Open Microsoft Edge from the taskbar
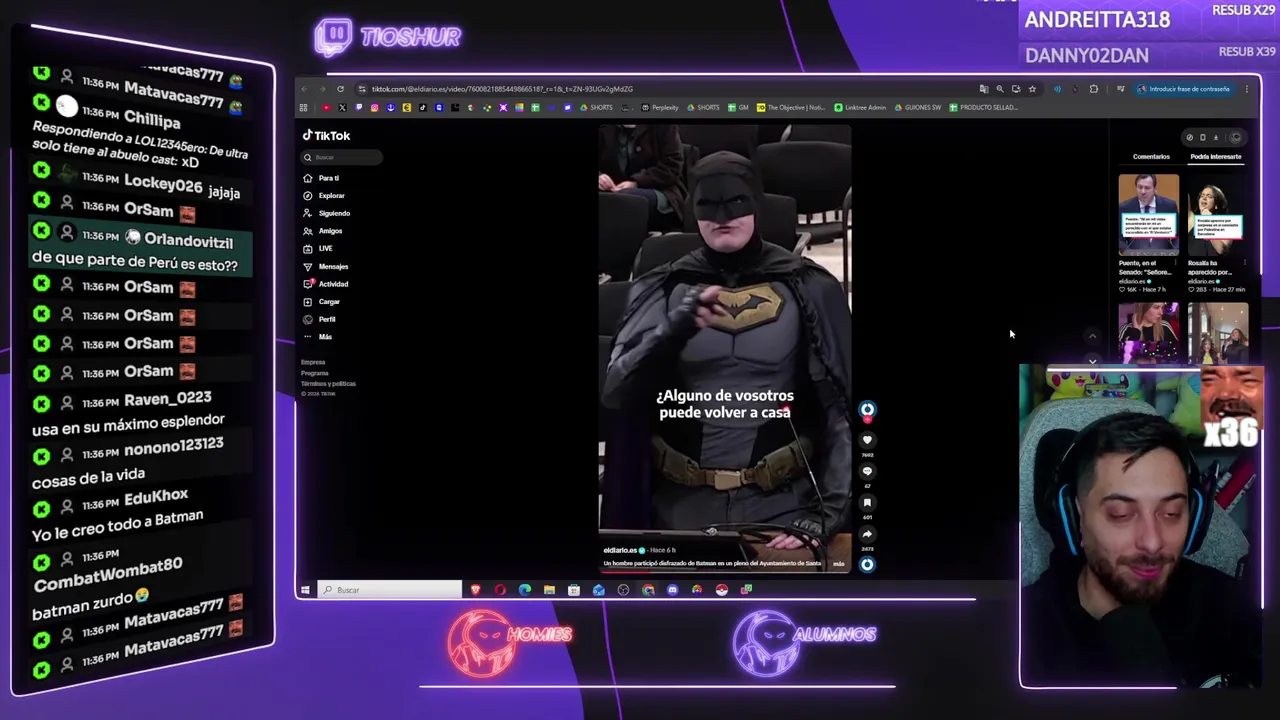The image size is (1280, 720). (x=525, y=590)
